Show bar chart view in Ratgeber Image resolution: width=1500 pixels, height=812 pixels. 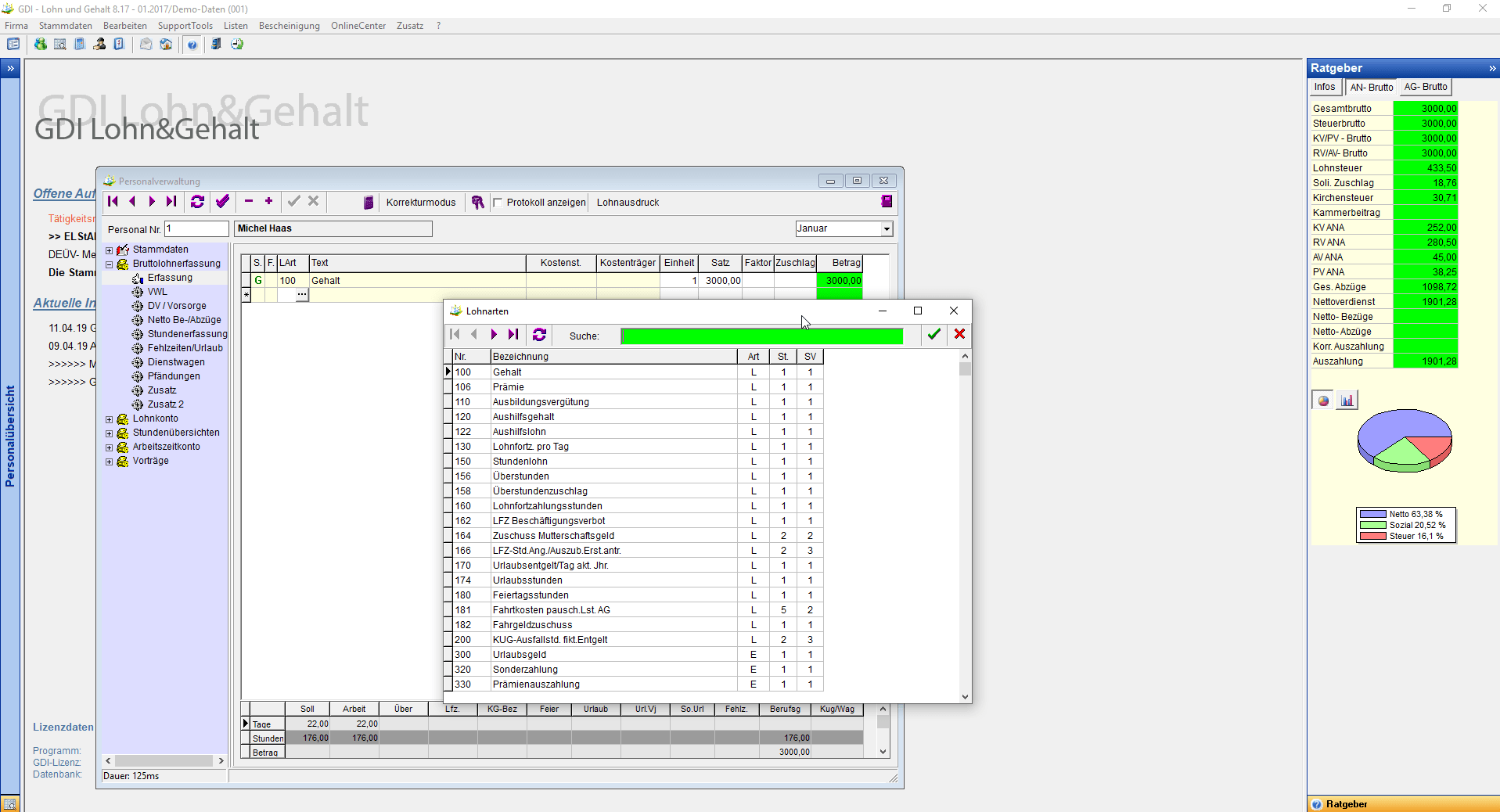click(1347, 401)
